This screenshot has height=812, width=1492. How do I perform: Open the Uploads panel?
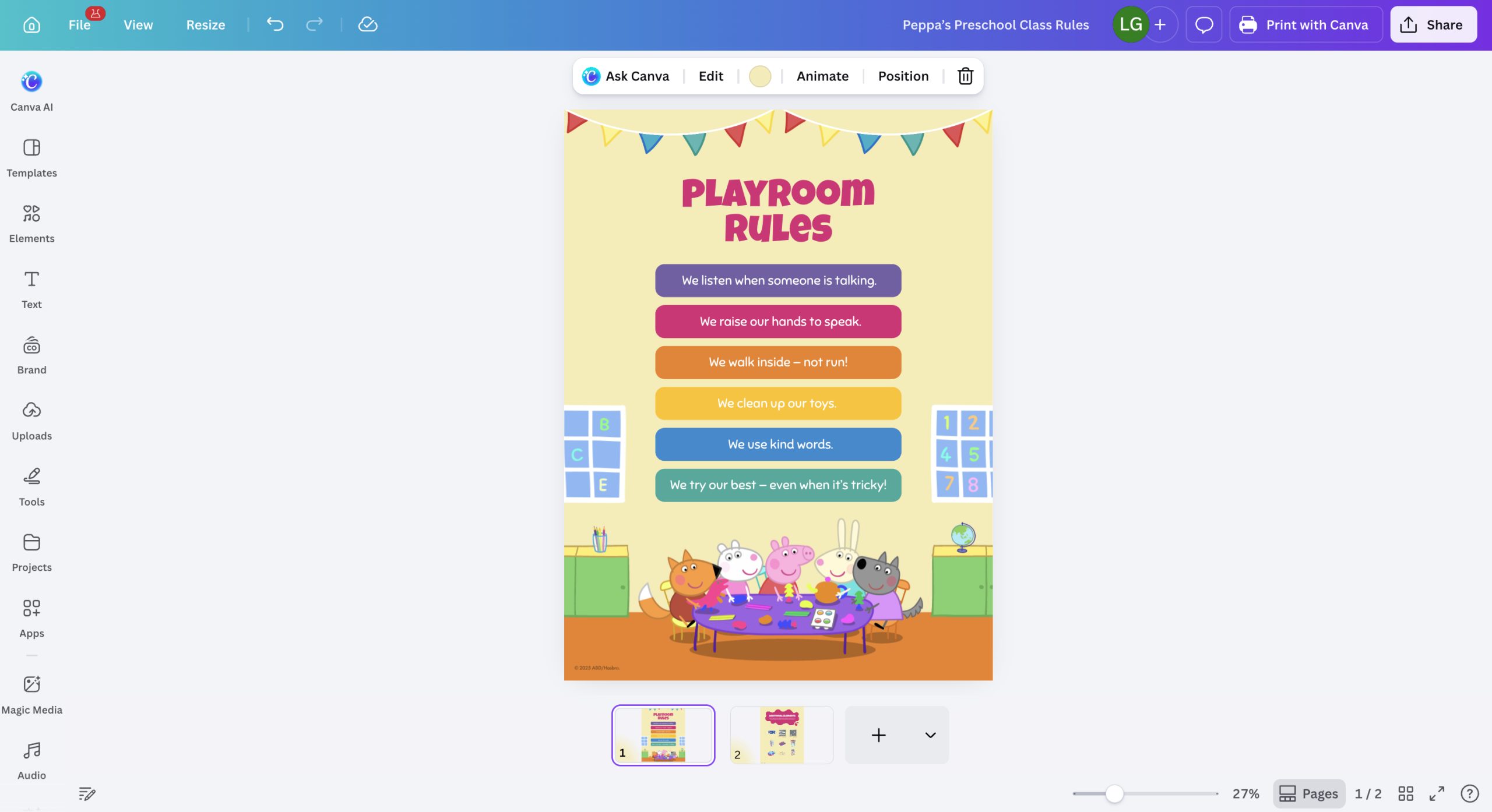pyautogui.click(x=31, y=421)
